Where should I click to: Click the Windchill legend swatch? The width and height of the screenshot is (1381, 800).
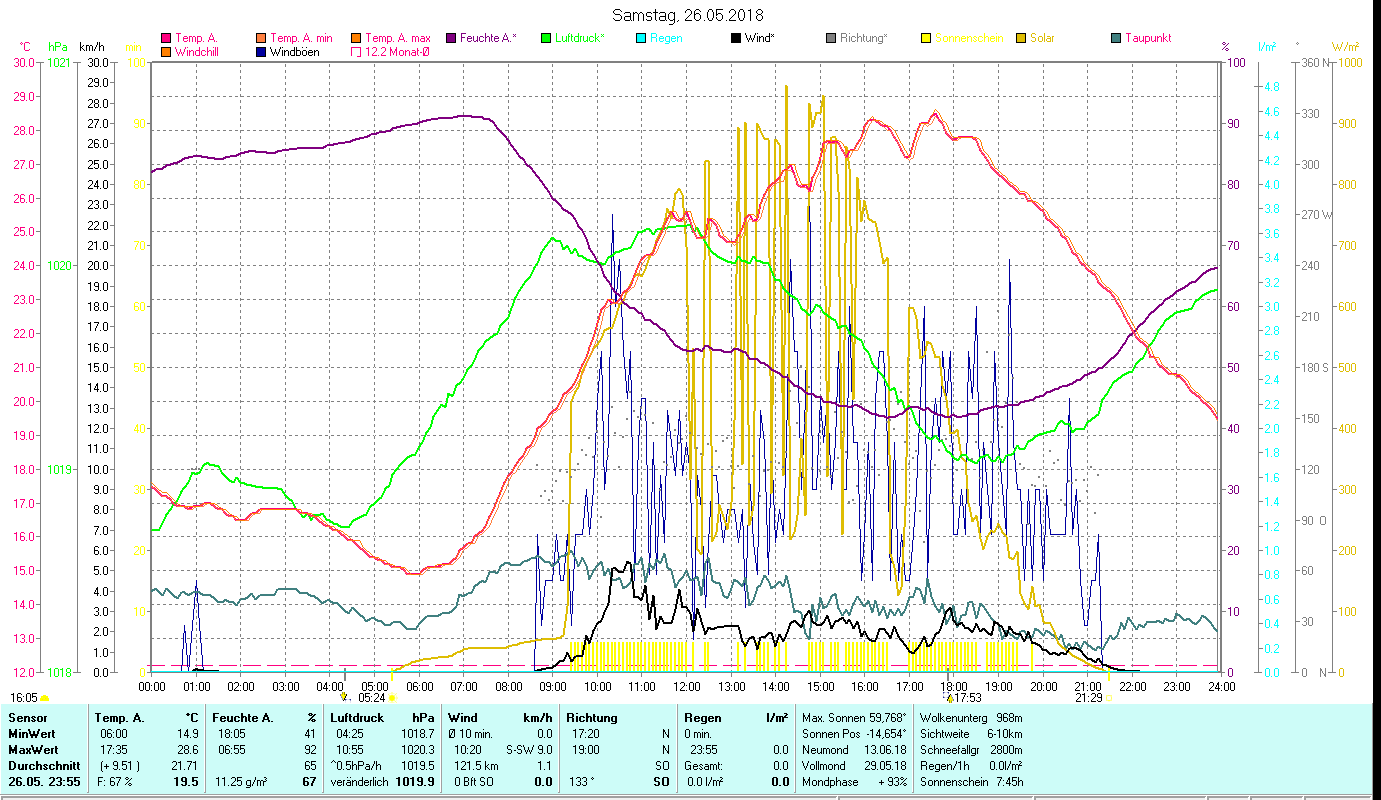tap(166, 52)
